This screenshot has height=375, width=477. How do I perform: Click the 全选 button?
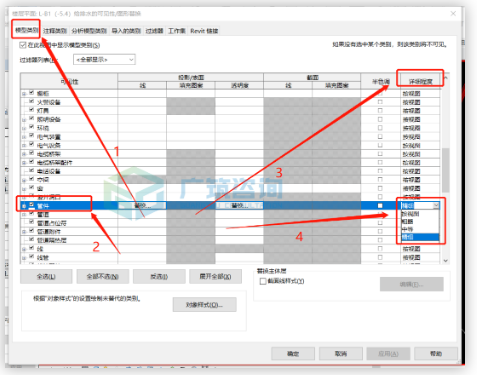[46, 277]
